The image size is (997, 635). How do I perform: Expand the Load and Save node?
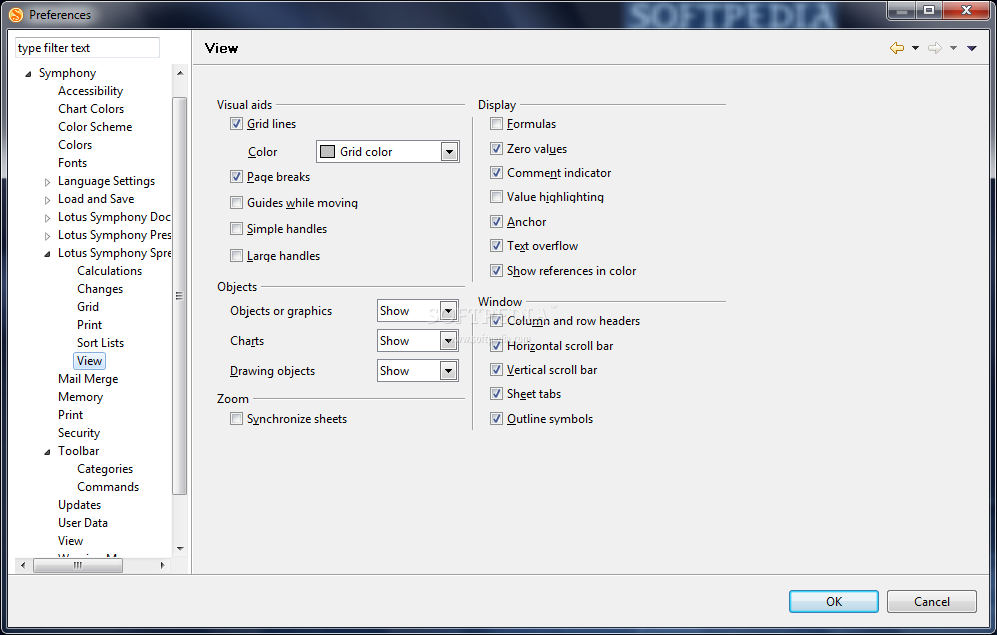pos(47,200)
